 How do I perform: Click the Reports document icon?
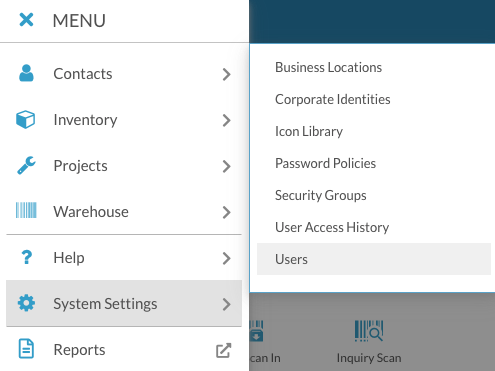[26, 349]
